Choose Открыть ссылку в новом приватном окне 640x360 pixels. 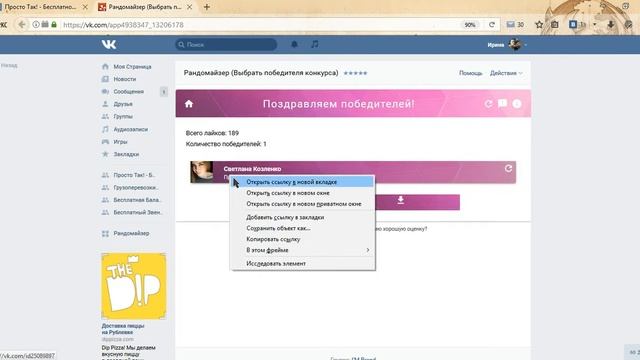click(302, 204)
